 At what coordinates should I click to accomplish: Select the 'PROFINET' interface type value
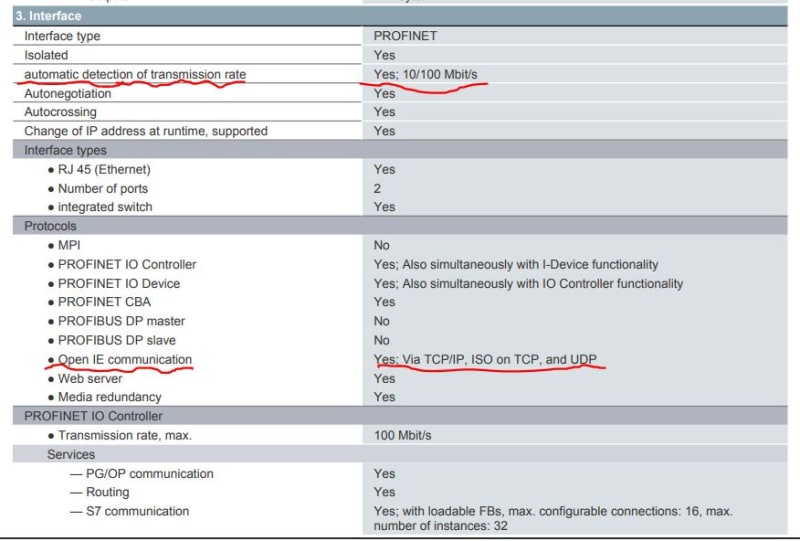(405, 36)
